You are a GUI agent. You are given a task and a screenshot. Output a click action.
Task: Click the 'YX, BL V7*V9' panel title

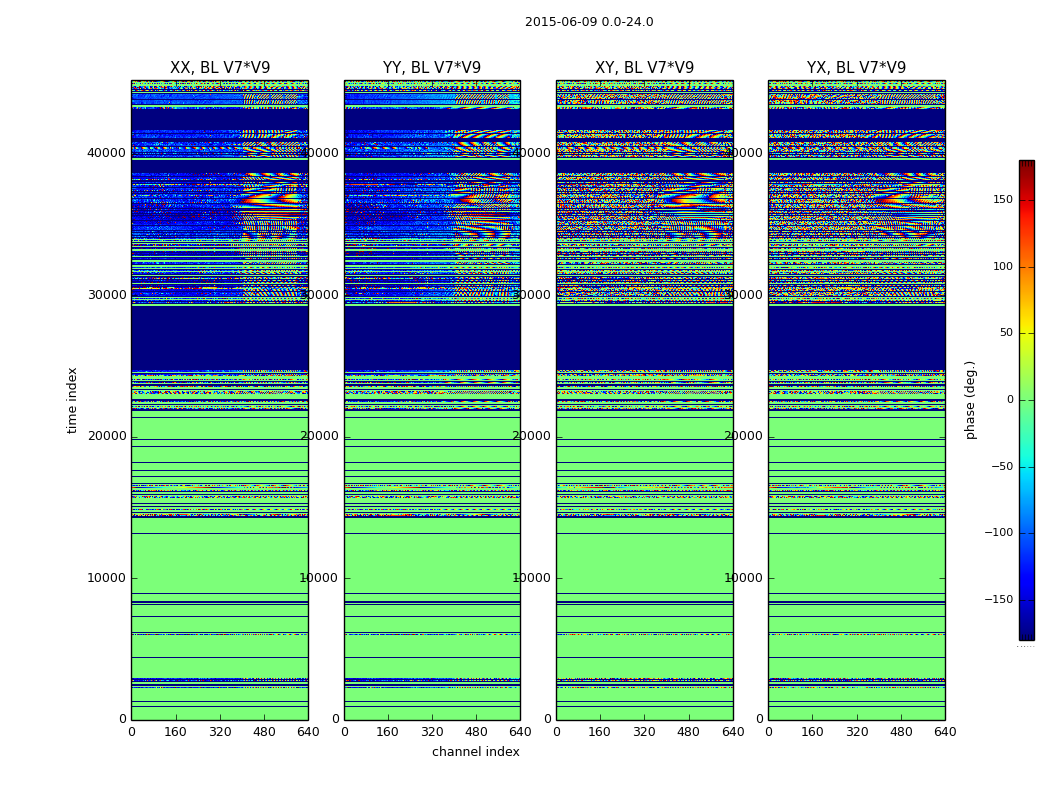[856, 68]
